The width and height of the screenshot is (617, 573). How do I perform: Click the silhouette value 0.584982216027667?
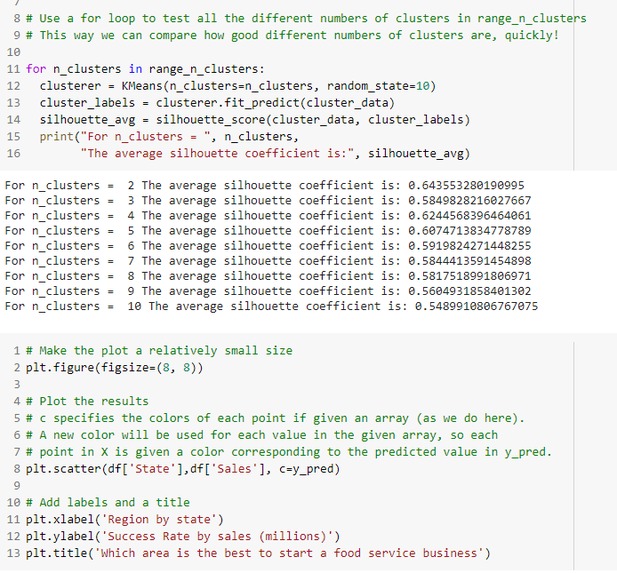469,200
